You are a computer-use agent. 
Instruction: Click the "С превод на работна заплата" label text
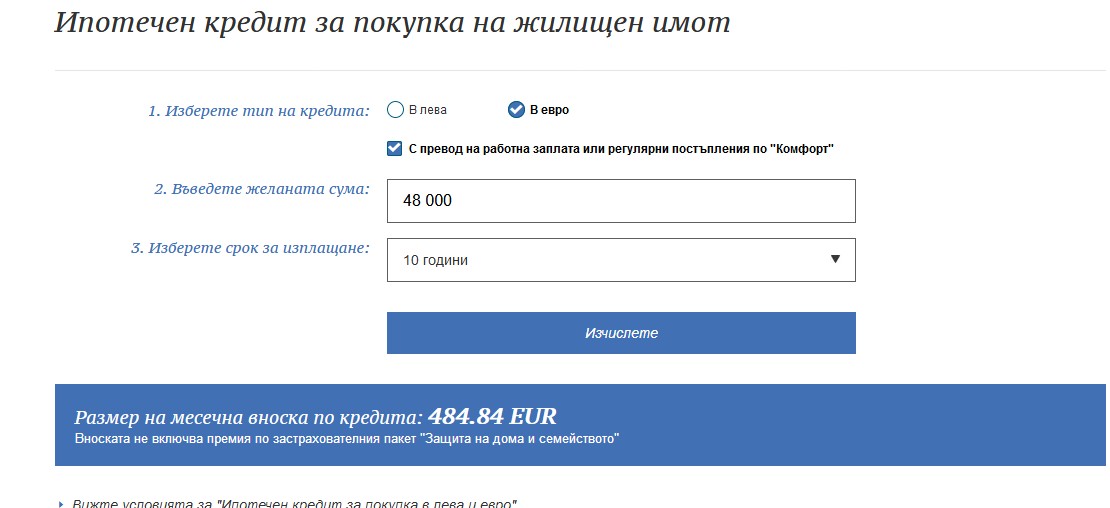pos(621,149)
